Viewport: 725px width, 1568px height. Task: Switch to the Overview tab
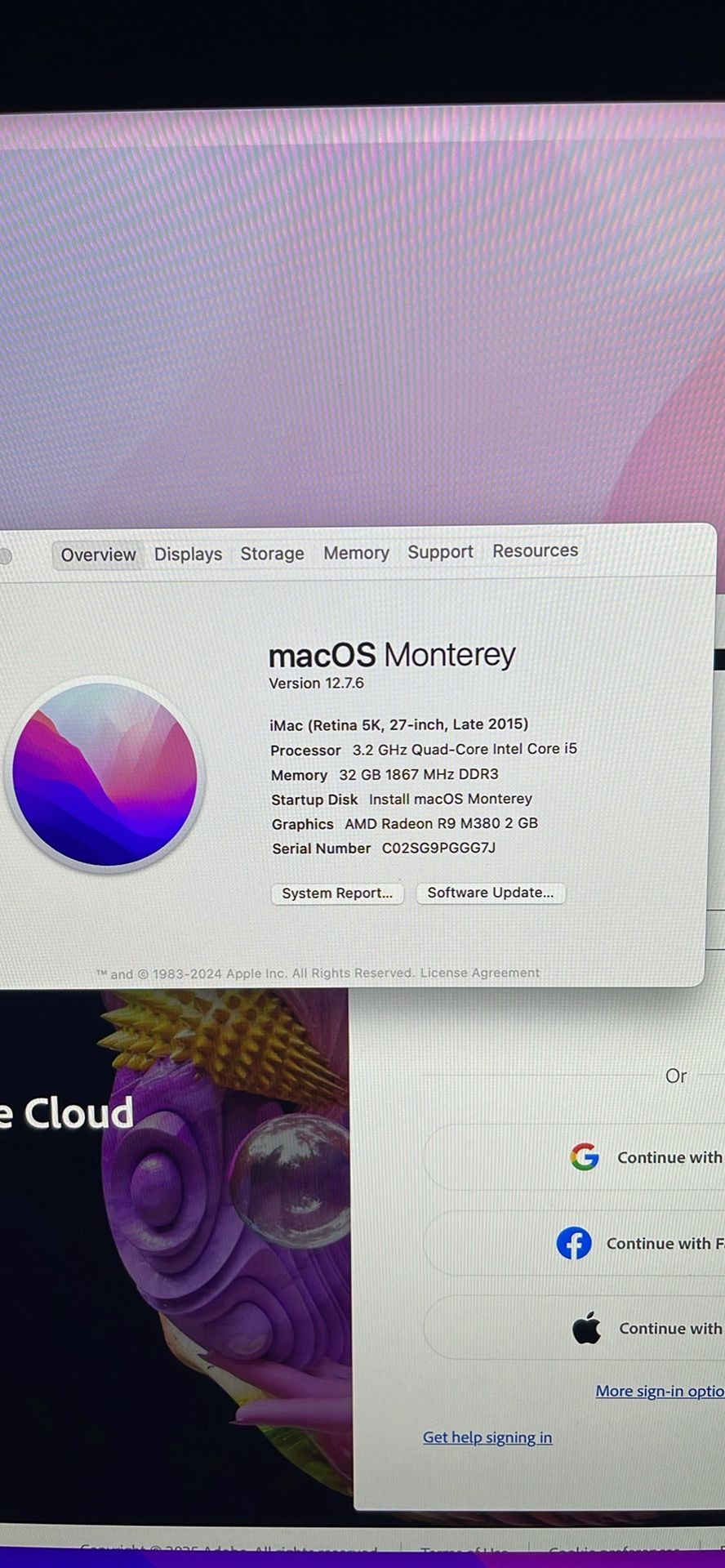click(x=98, y=555)
